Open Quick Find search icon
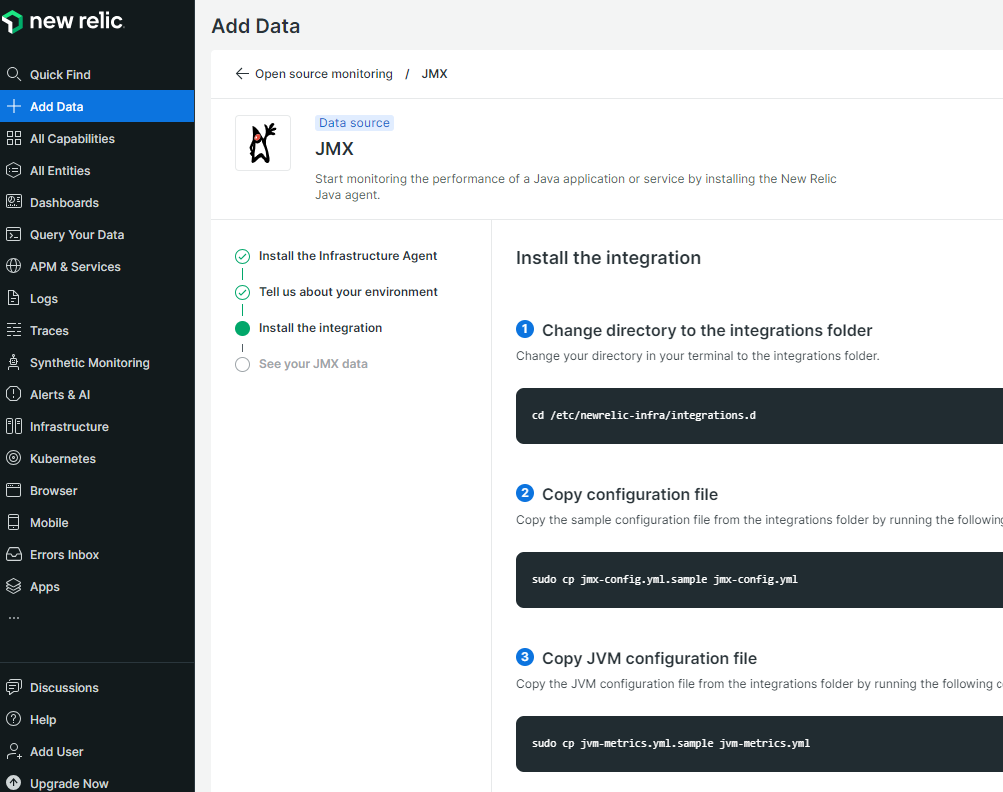Viewport: 1003px width, 792px height. [14, 74]
